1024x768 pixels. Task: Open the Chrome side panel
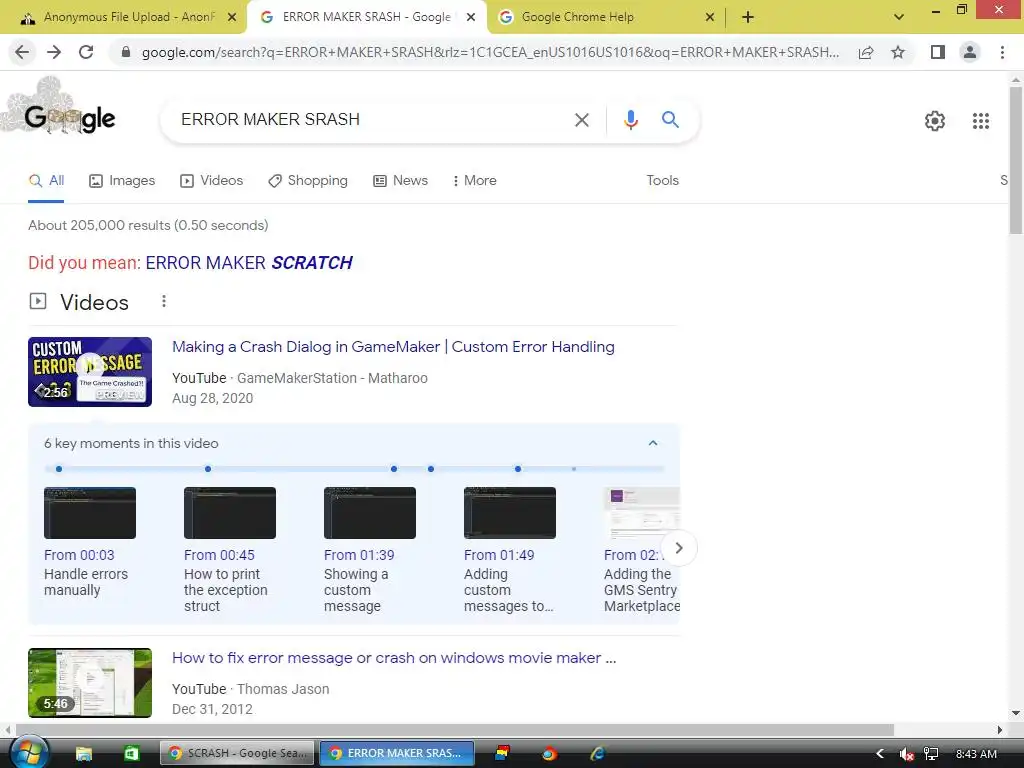point(938,52)
